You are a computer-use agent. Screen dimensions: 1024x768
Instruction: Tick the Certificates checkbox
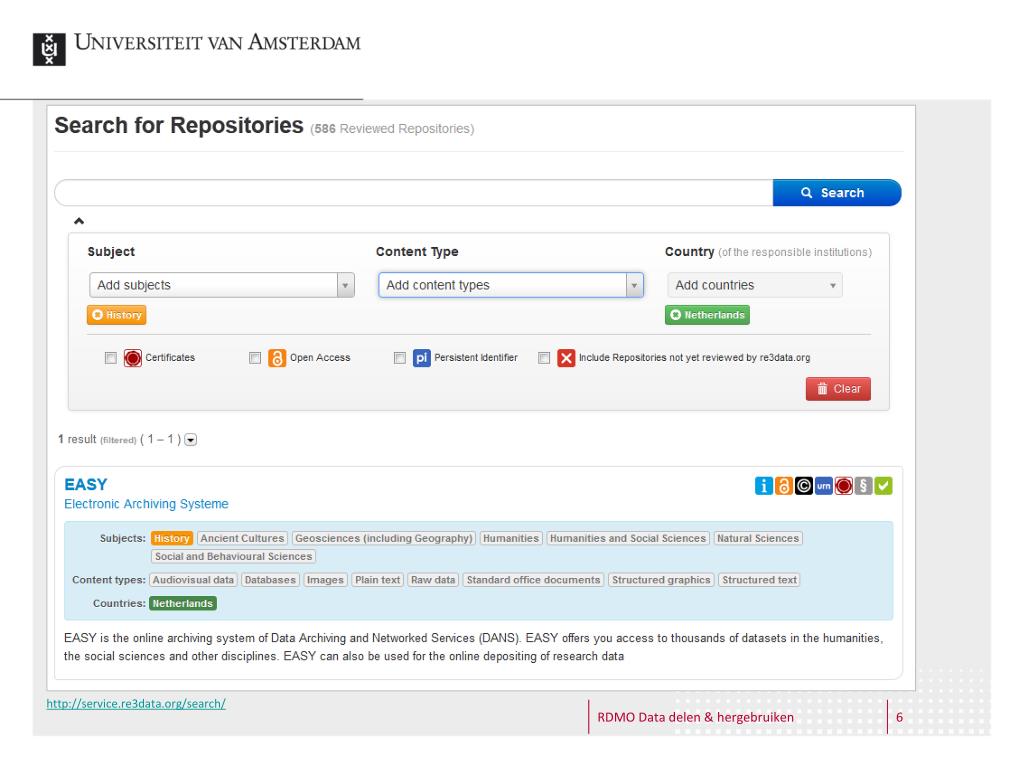[x=110, y=358]
